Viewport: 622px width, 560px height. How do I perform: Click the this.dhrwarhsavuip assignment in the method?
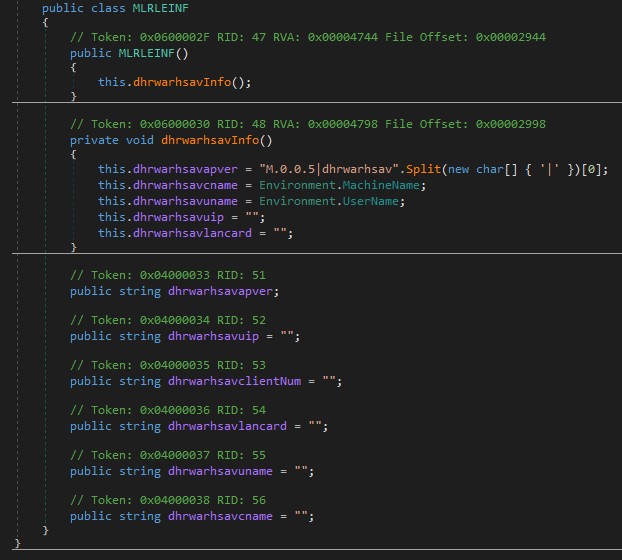pyautogui.click(x=172, y=215)
